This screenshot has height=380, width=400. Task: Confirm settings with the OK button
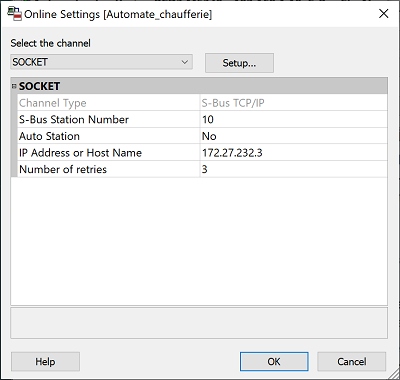click(274, 362)
